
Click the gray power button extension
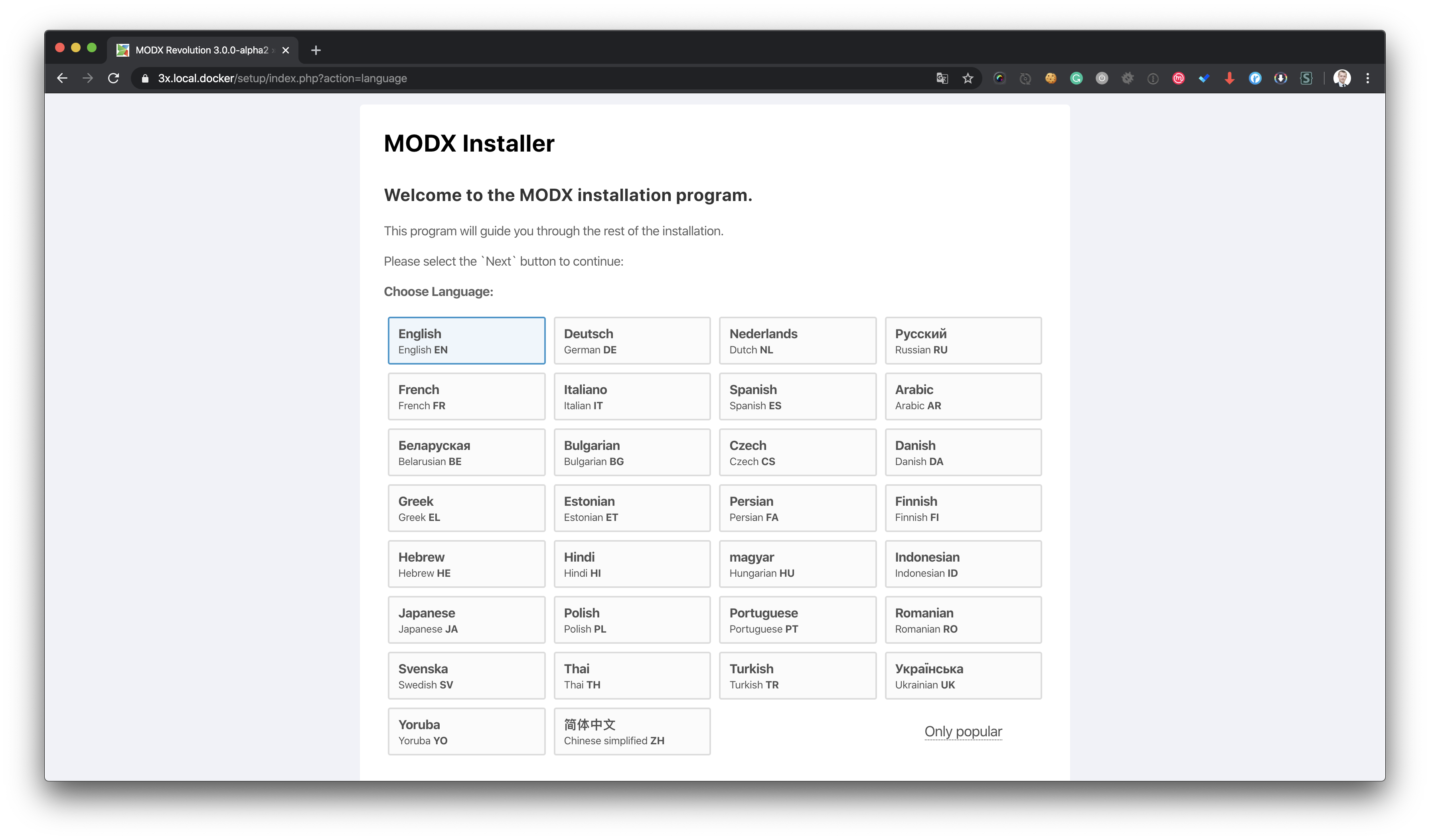[x=1102, y=78]
